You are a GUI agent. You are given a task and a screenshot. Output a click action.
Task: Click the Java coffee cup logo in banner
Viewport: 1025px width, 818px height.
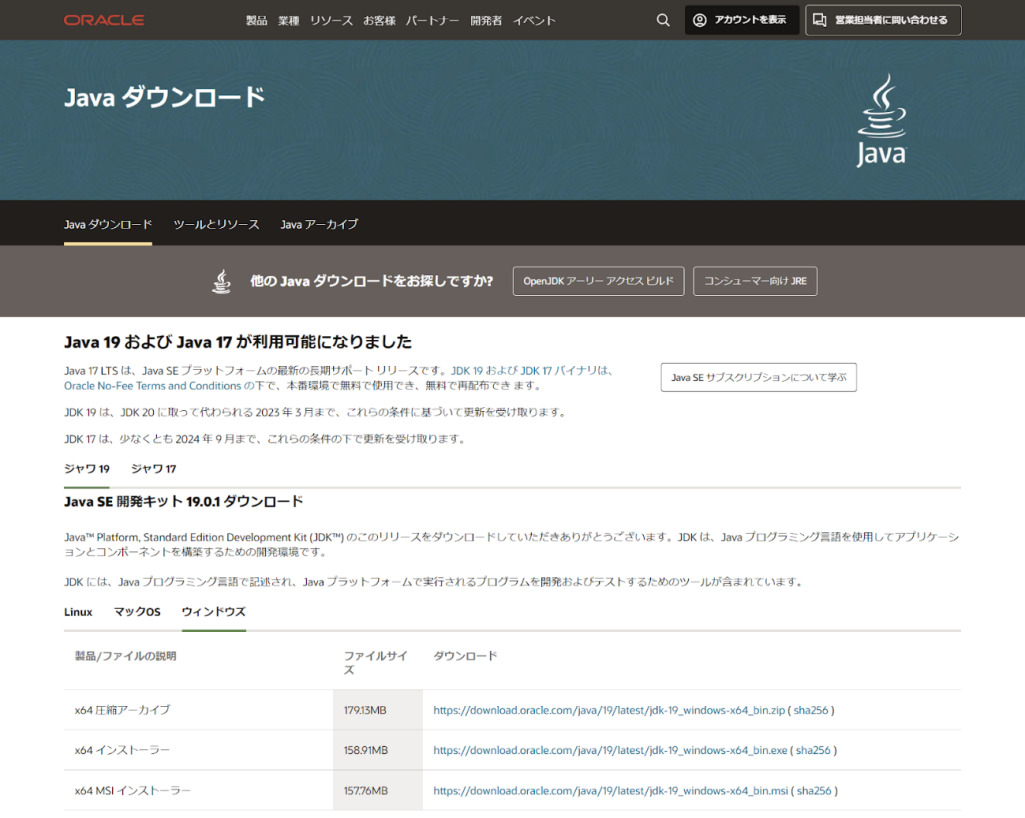tap(882, 120)
